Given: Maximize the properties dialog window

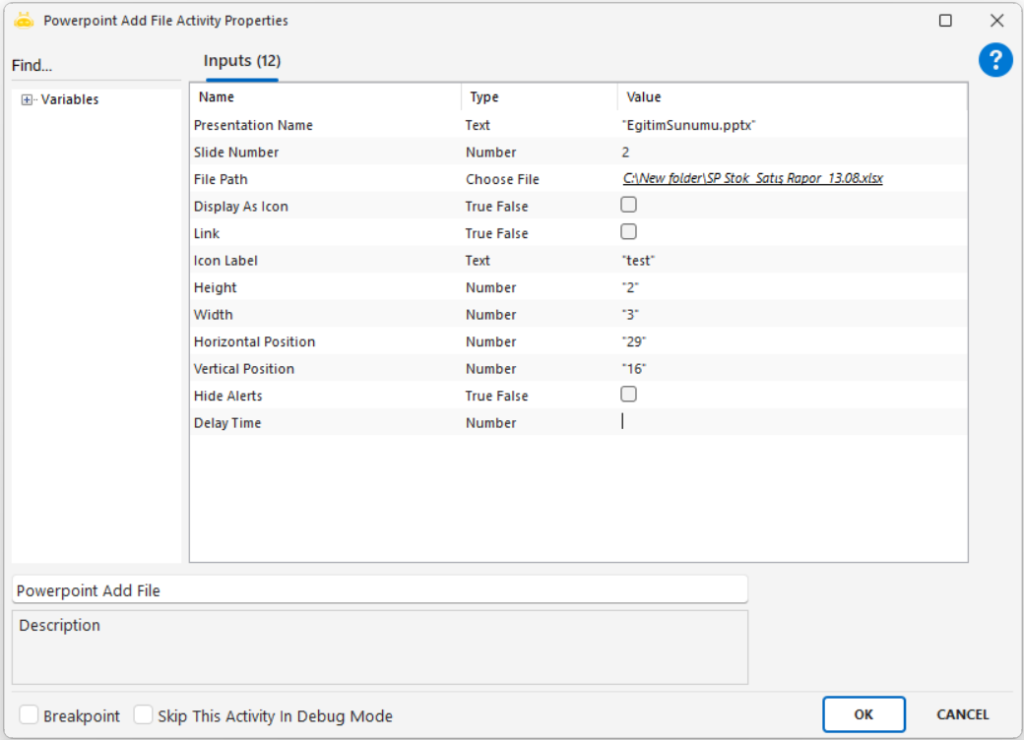Looking at the screenshot, I should pyautogui.click(x=945, y=20).
